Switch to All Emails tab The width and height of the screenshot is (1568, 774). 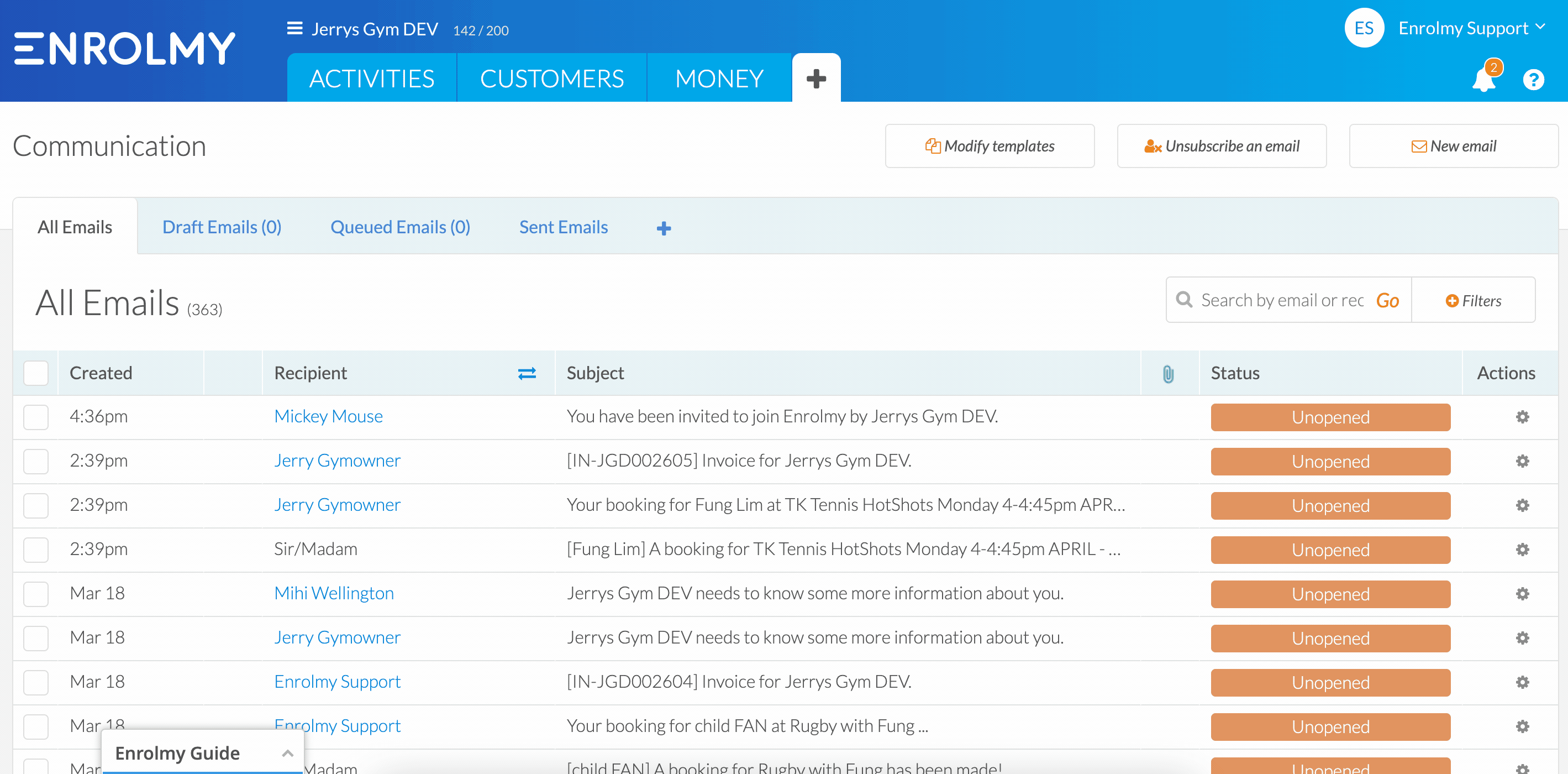click(x=75, y=227)
